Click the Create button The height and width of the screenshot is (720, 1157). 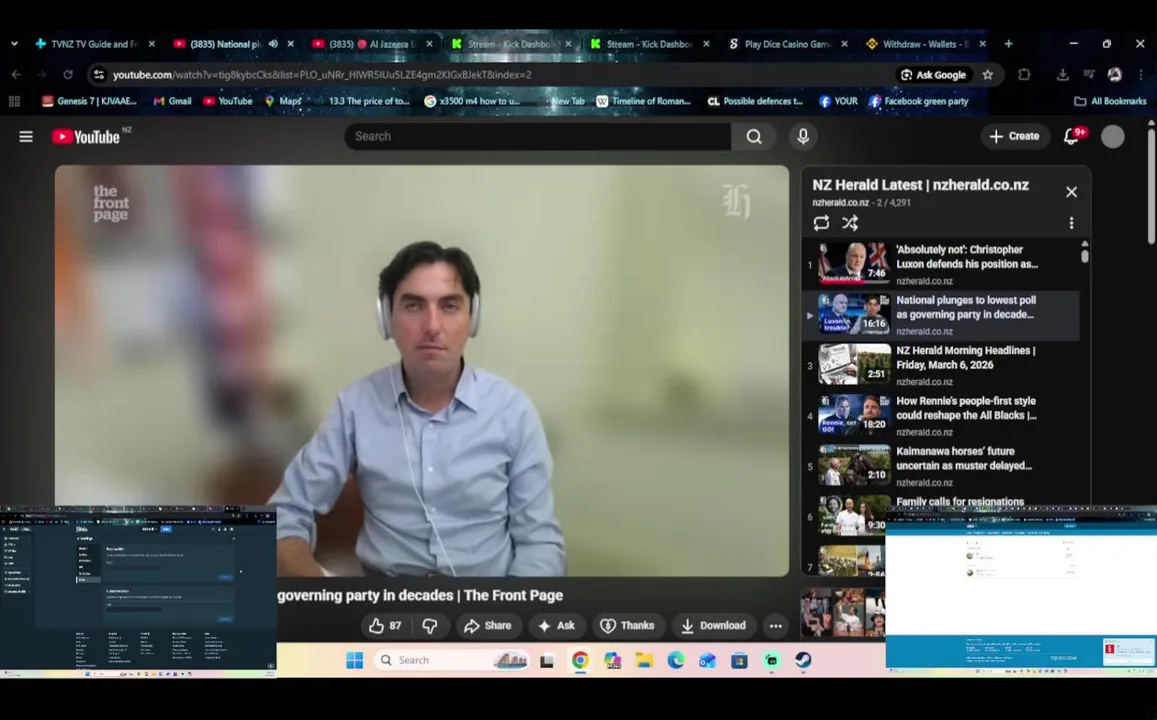click(1015, 136)
